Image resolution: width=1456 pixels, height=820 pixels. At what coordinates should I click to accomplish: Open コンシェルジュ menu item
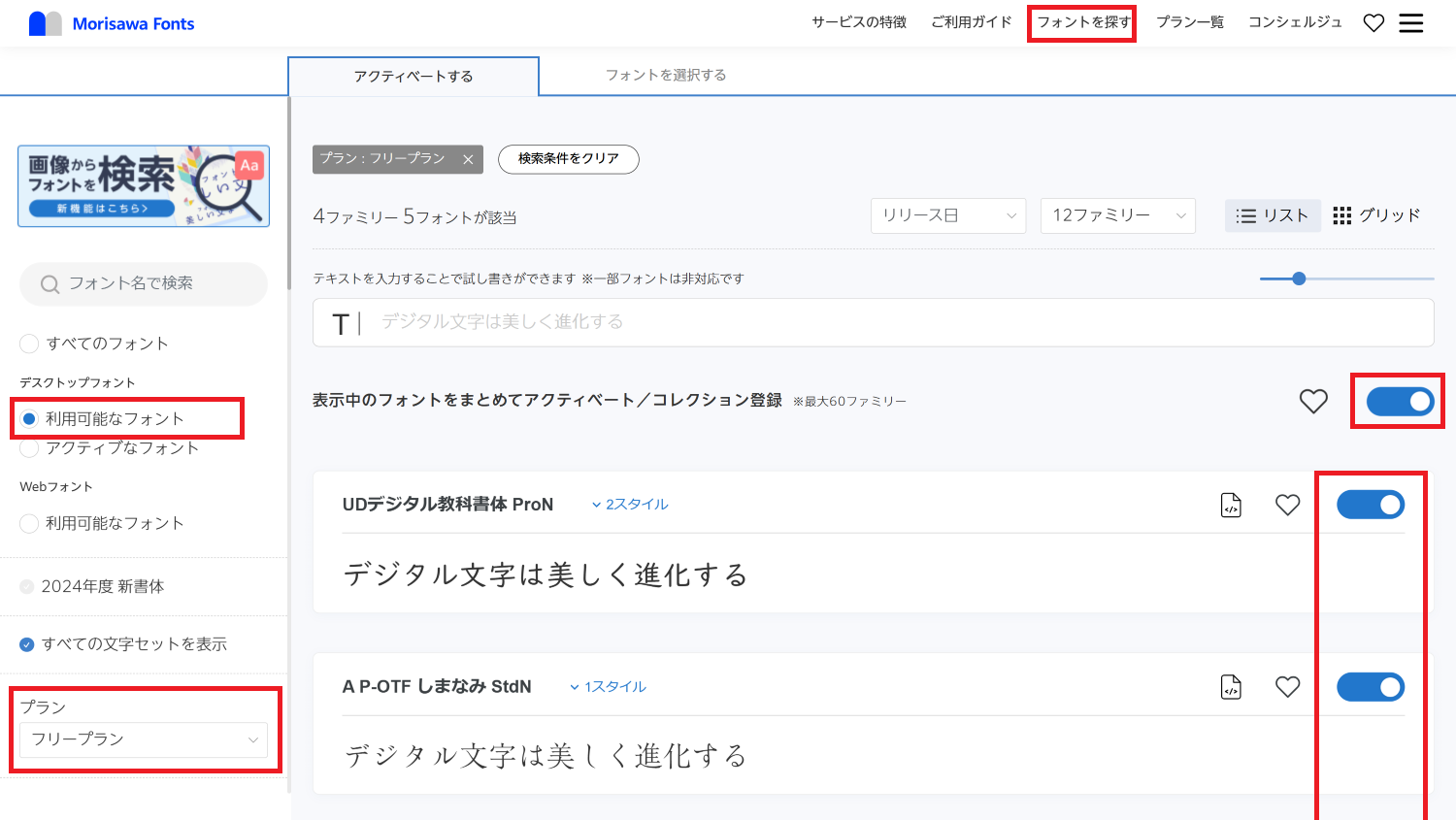(1295, 22)
